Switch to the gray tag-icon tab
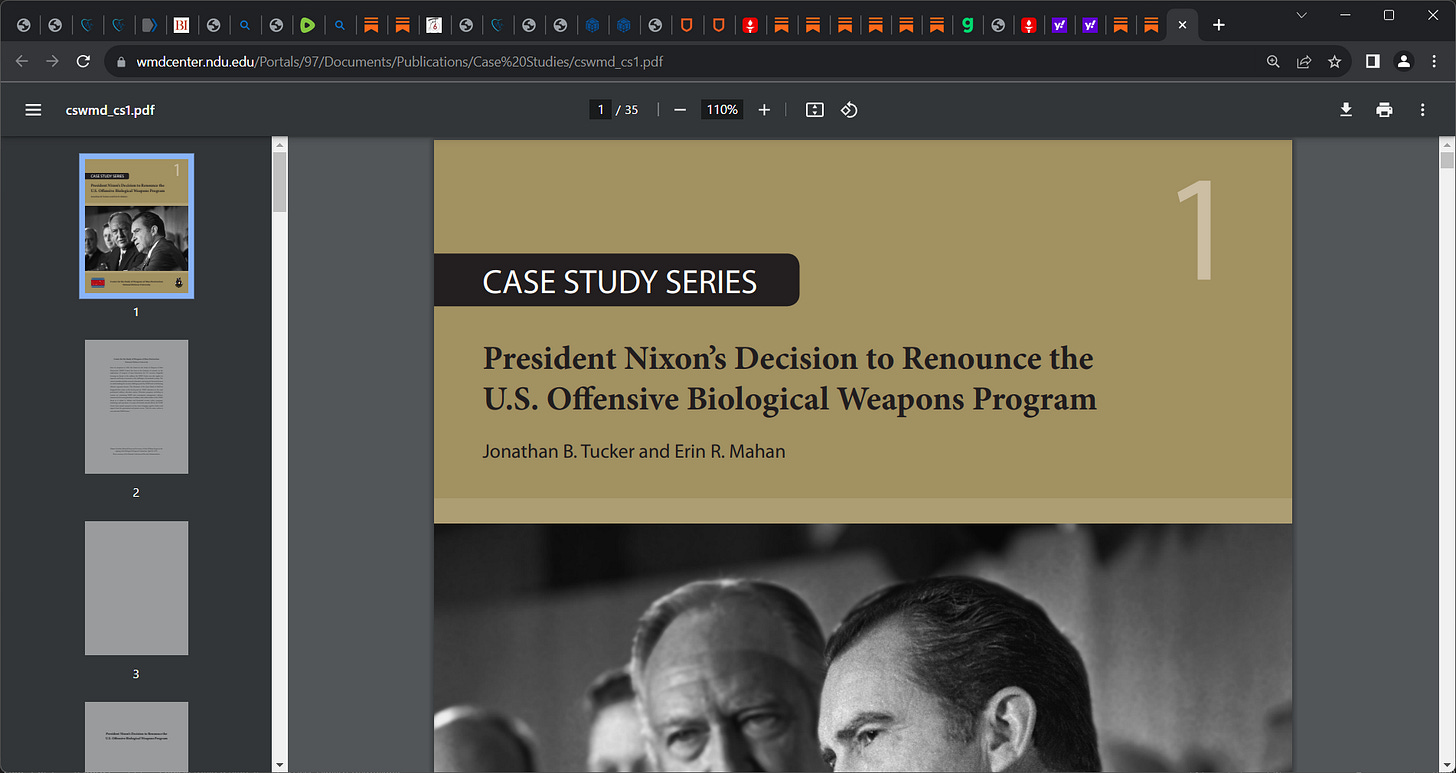 click(x=149, y=25)
